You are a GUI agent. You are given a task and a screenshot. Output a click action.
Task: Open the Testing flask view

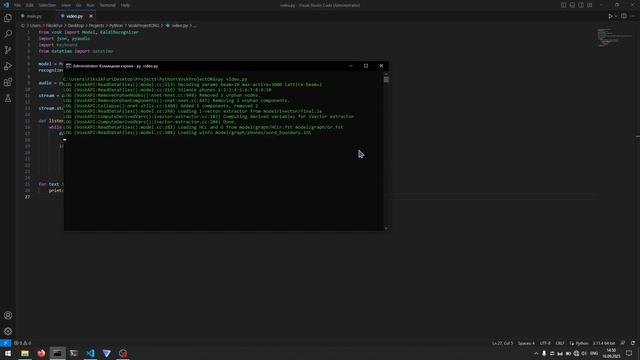pos(8,98)
